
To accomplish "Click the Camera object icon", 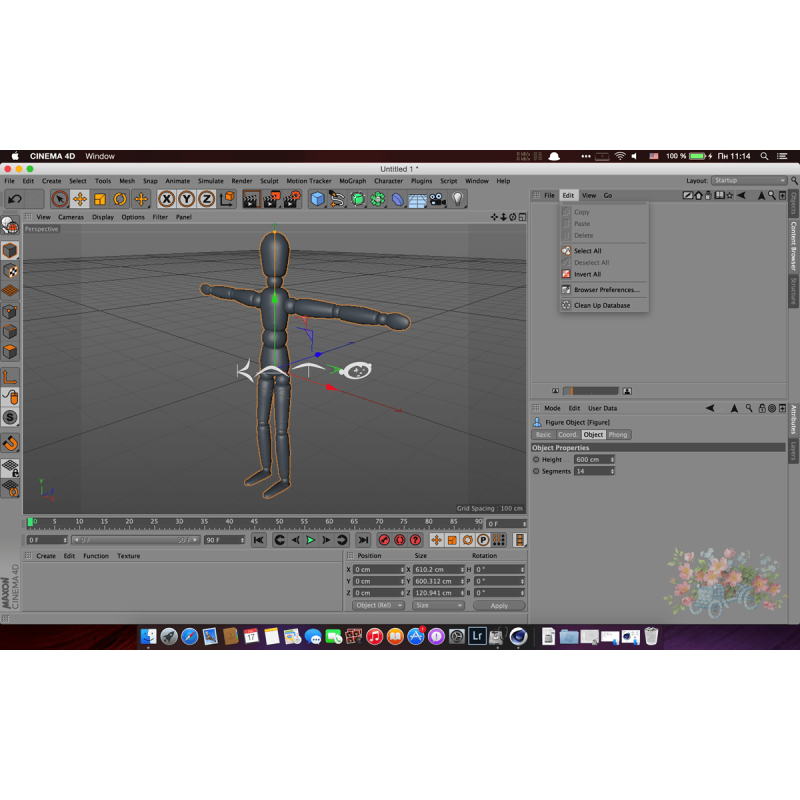I will [x=437, y=199].
